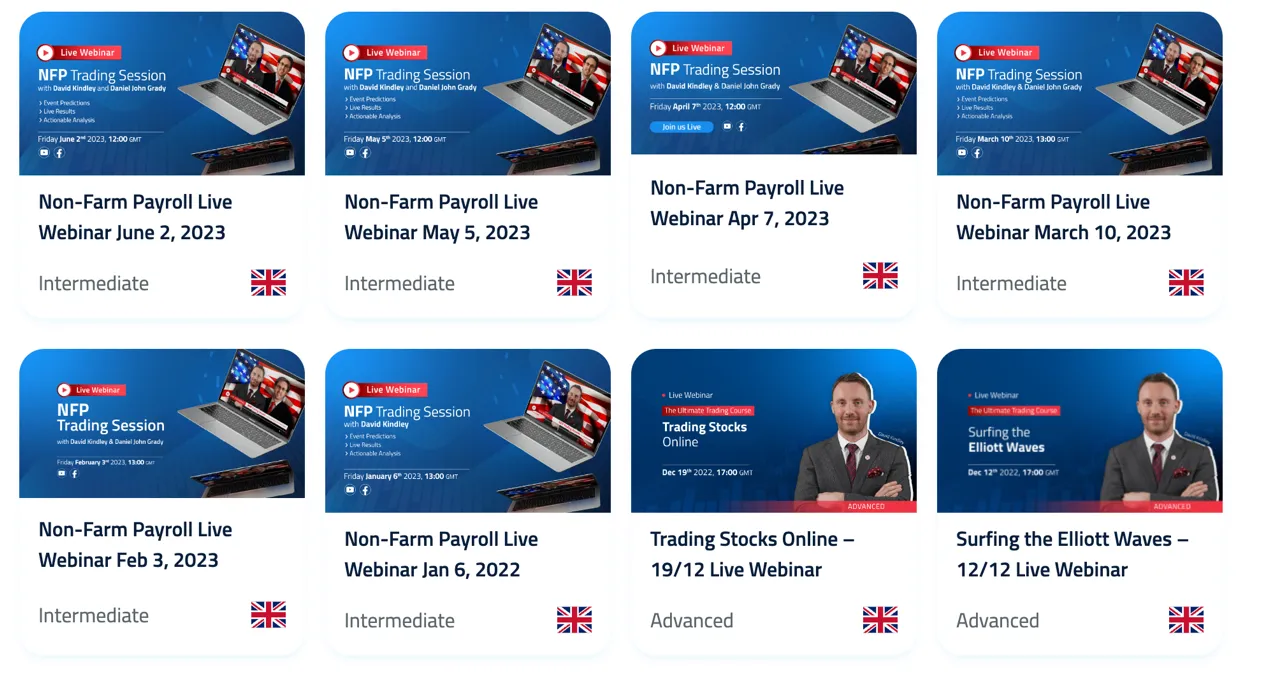Open Surfing the Elliott Waves 12/12 webinar title
Image resolution: width=1270 pixels, height=685 pixels.
click(x=1072, y=554)
